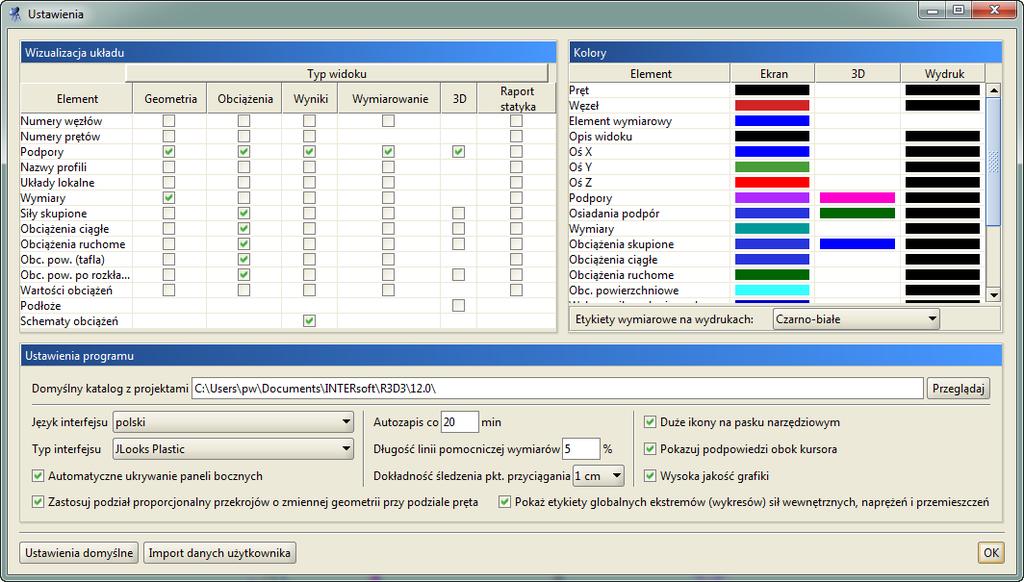Enable Podłoże in 3D column
This screenshot has width=1024, height=582.
click(458, 306)
